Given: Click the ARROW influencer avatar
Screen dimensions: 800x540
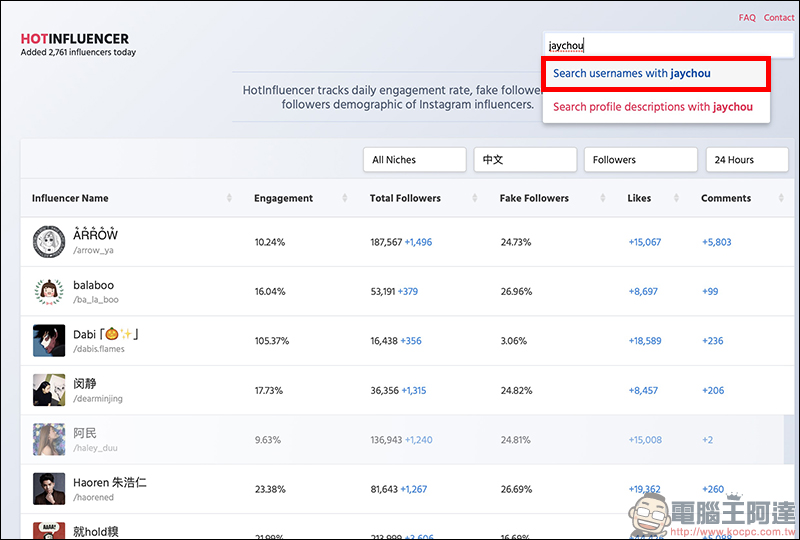Looking at the screenshot, I should [49, 242].
